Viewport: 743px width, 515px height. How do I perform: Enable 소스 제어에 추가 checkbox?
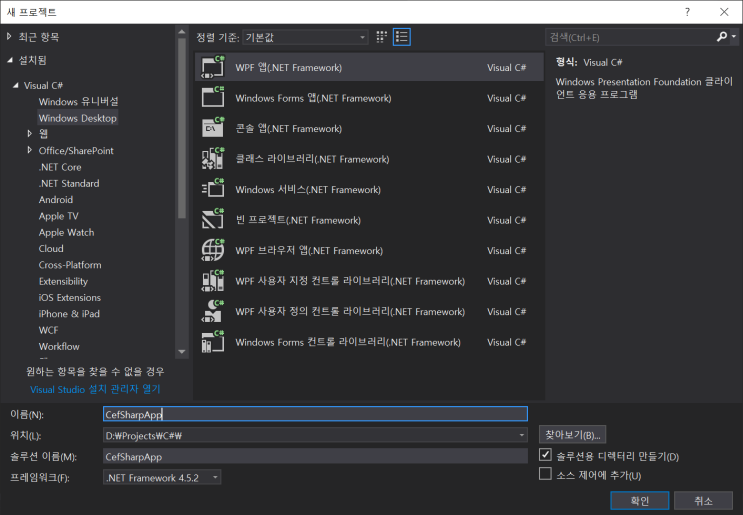(545, 474)
